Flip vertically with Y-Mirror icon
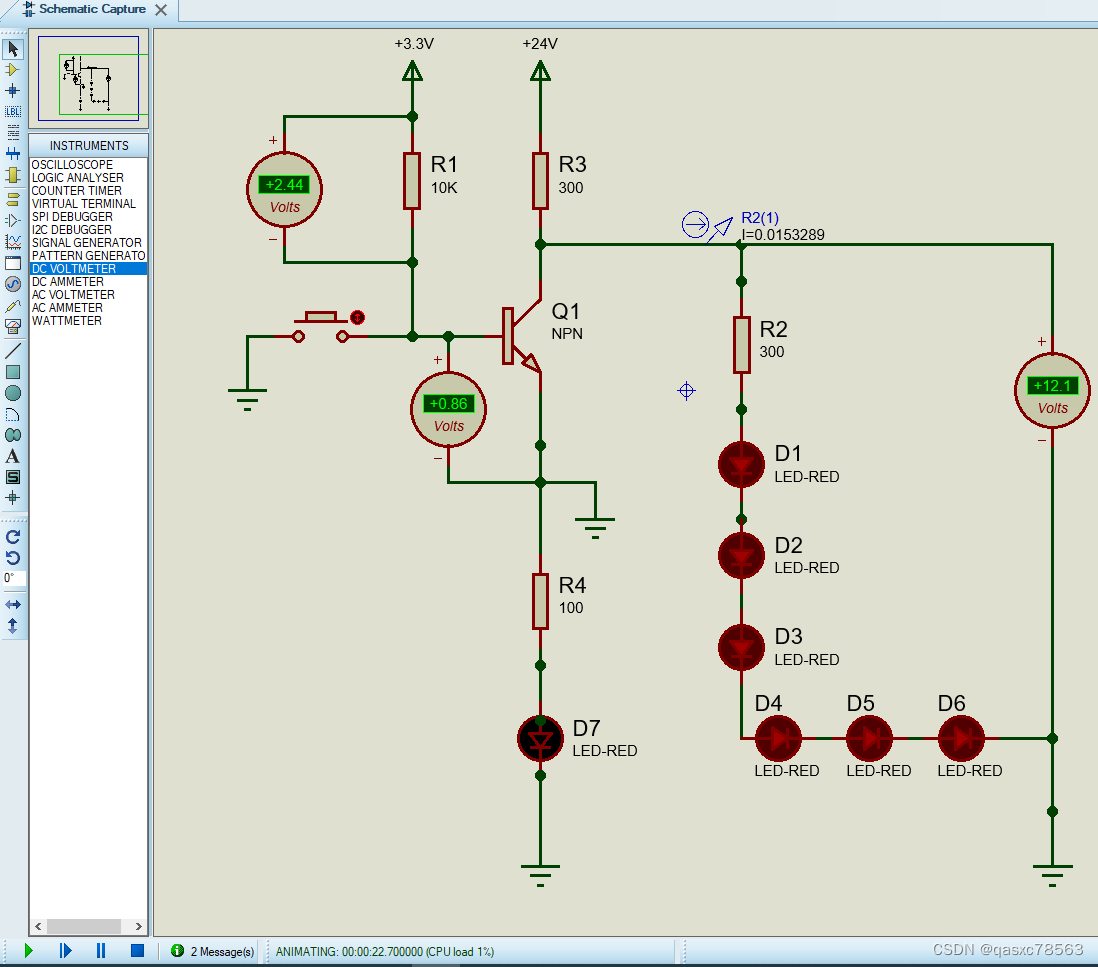This screenshot has height=967, width=1098. pyautogui.click(x=13, y=626)
